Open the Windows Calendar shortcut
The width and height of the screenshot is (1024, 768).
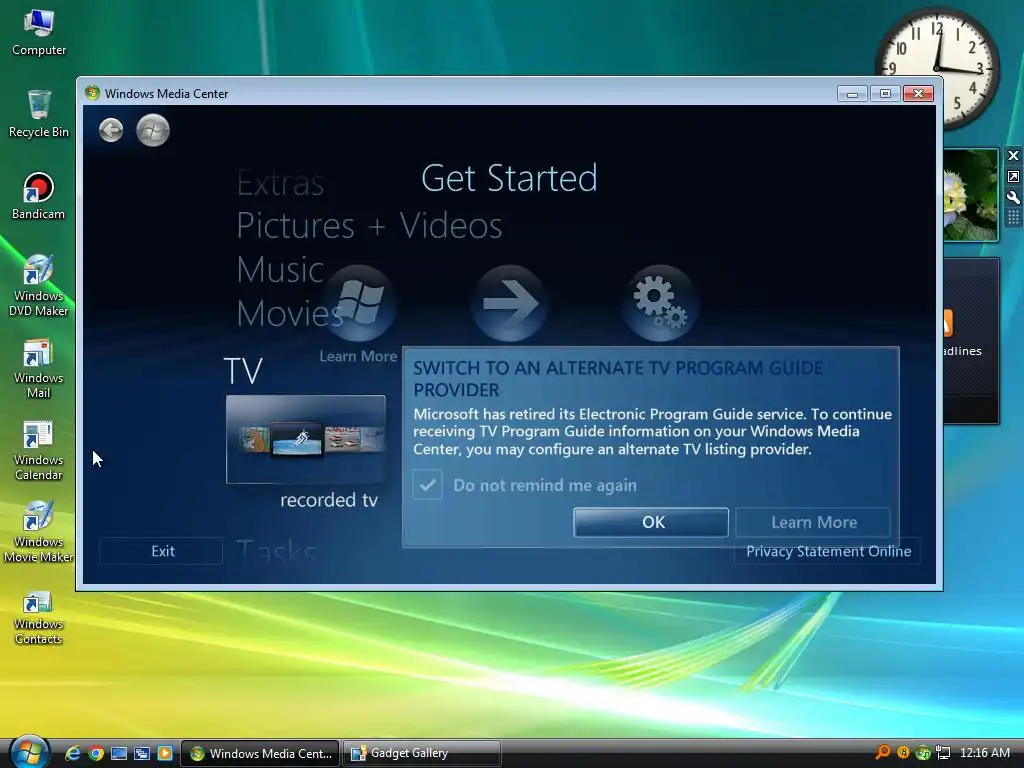(x=39, y=450)
